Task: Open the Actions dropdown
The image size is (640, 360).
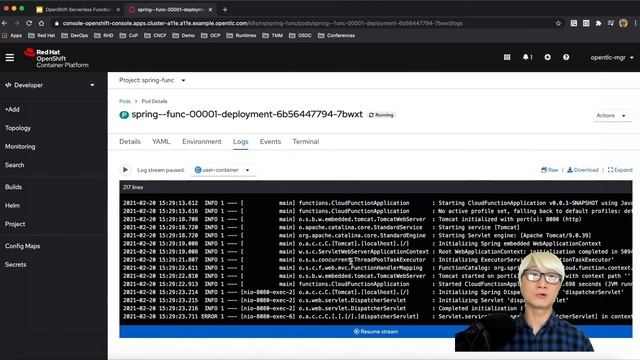Action: pyautogui.click(x=611, y=116)
